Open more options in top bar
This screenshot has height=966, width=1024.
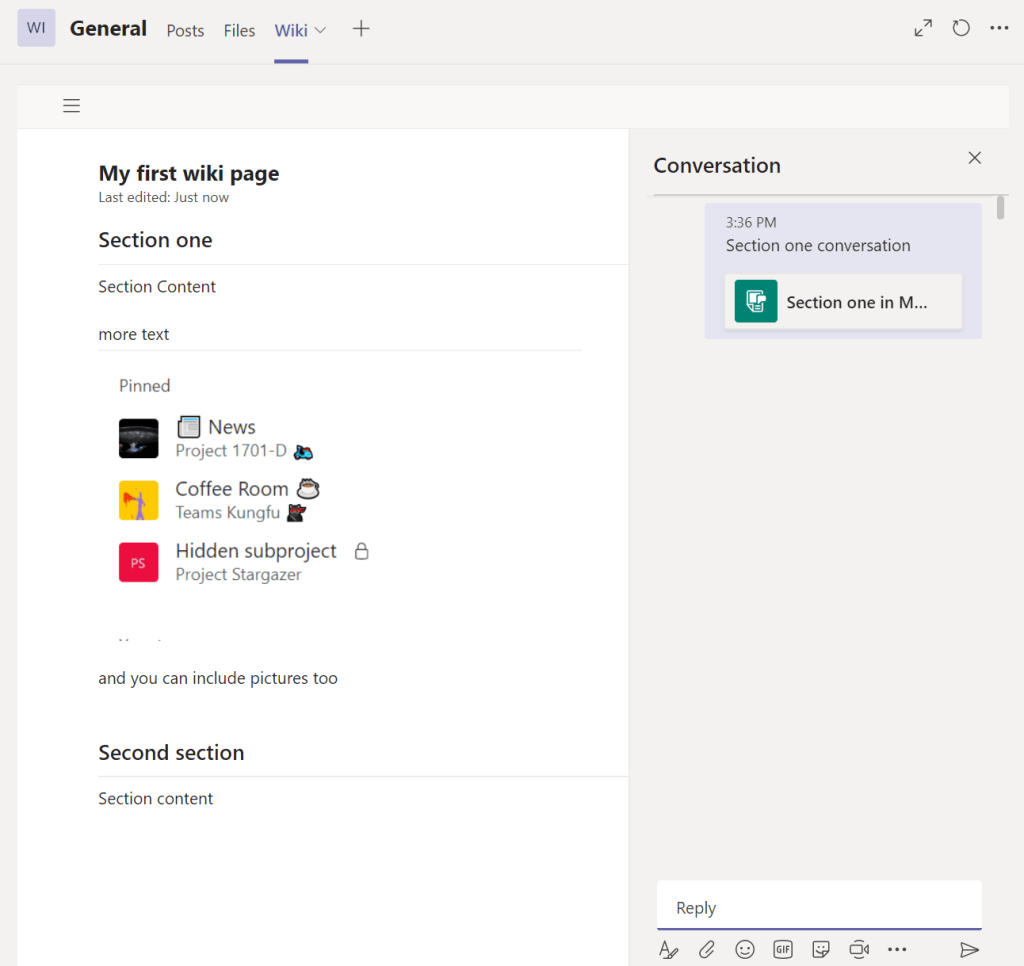pos(999,29)
